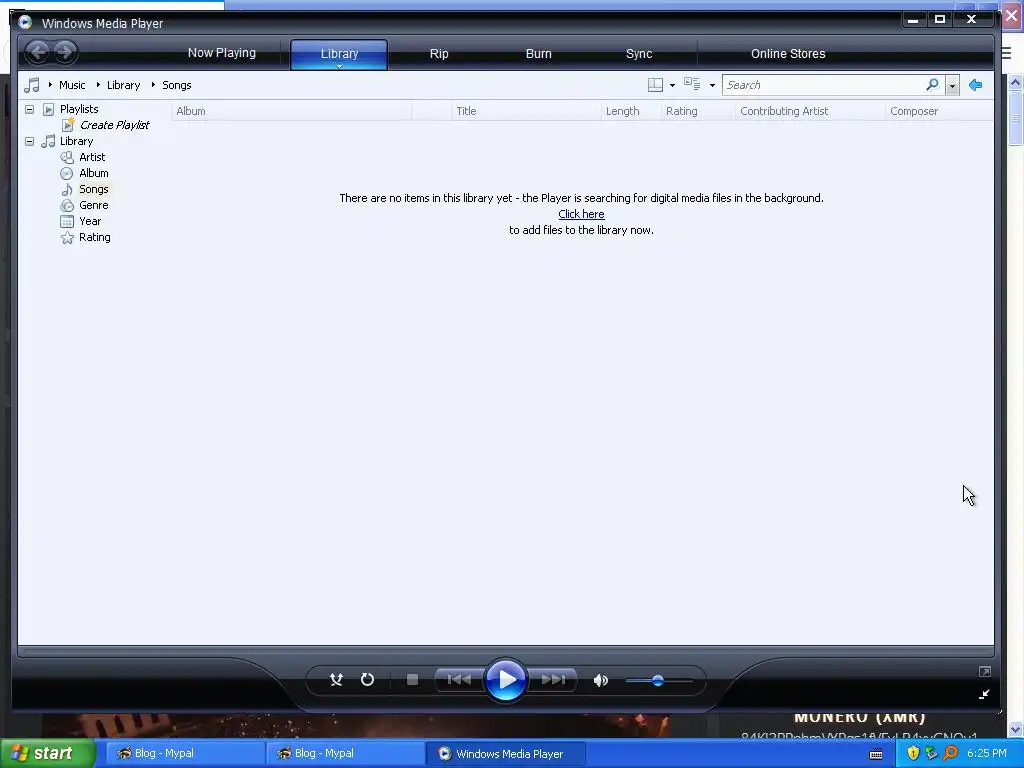Mute the sound with the speaker icon
The image size is (1024, 768).
pyautogui.click(x=601, y=680)
